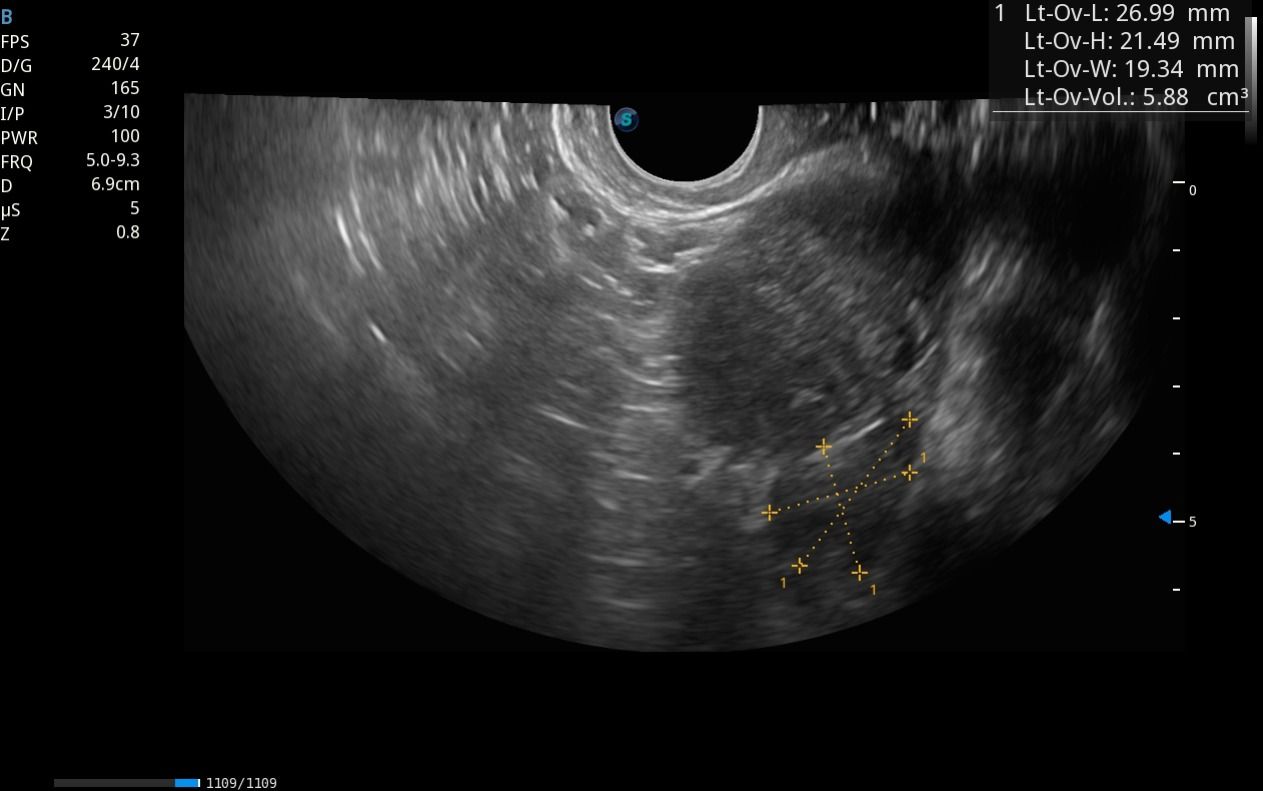Click the FRQ frequency range 5.0-9.3
Viewport: 1263px width, 791px height.
(112, 160)
